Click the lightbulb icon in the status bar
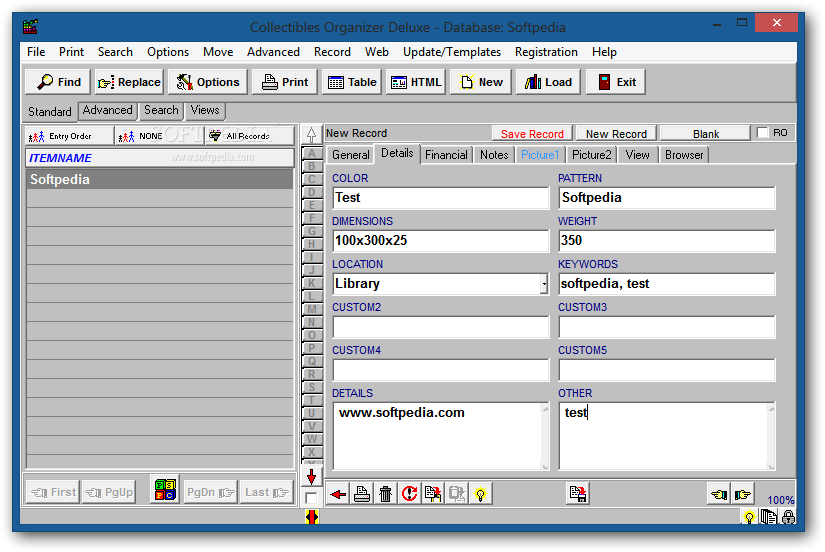The width and height of the screenshot is (825, 552). click(749, 517)
